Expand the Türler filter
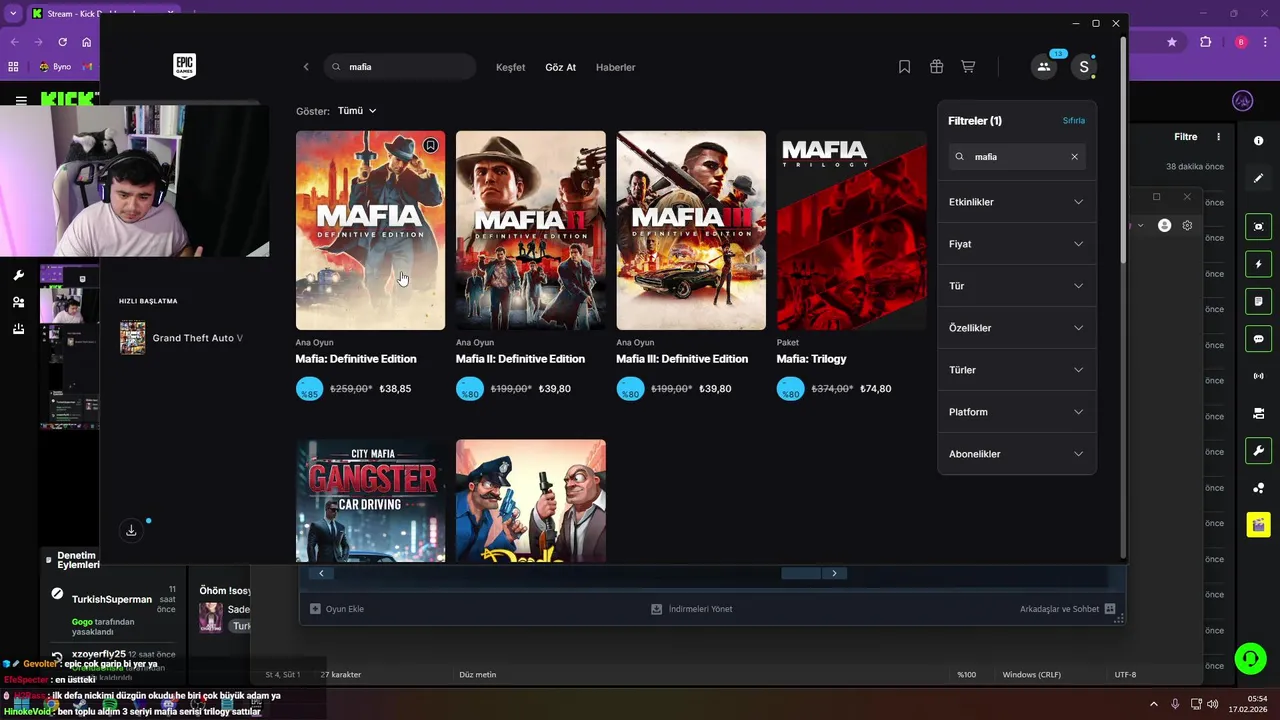This screenshot has width=1280, height=720. pos(1017,370)
